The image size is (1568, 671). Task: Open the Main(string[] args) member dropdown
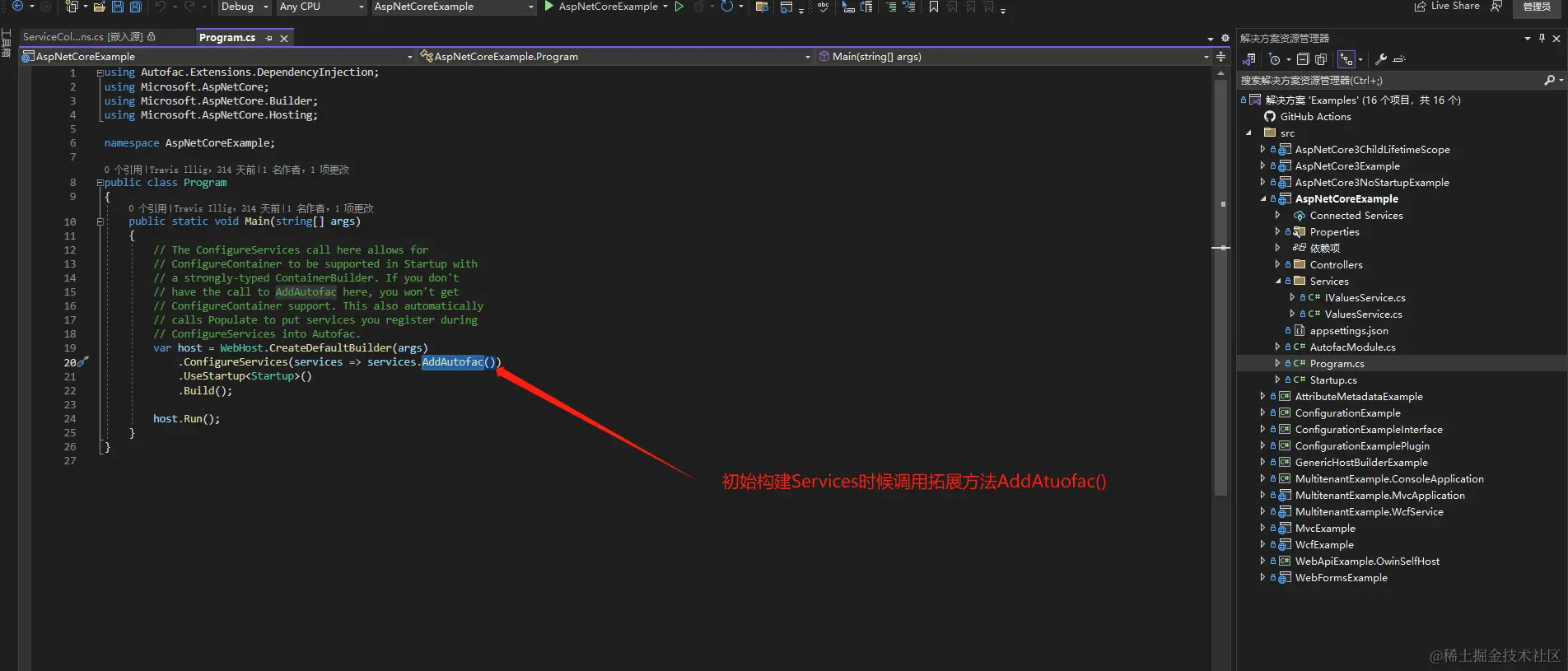[1013, 57]
